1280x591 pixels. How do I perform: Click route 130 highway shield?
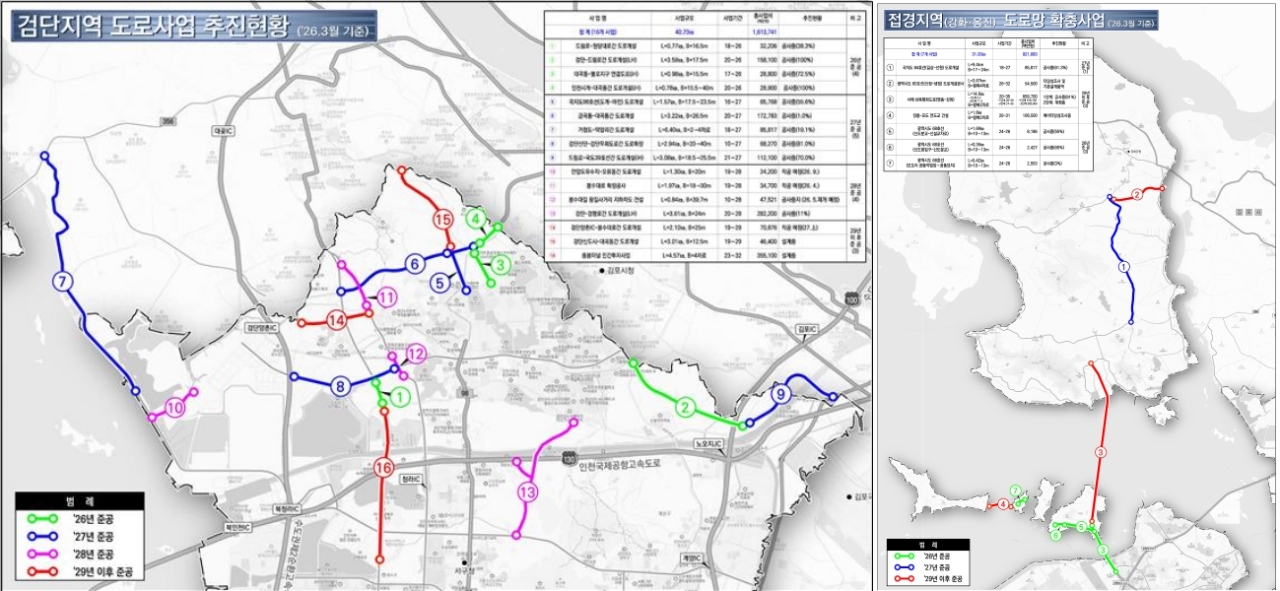(x=568, y=460)
